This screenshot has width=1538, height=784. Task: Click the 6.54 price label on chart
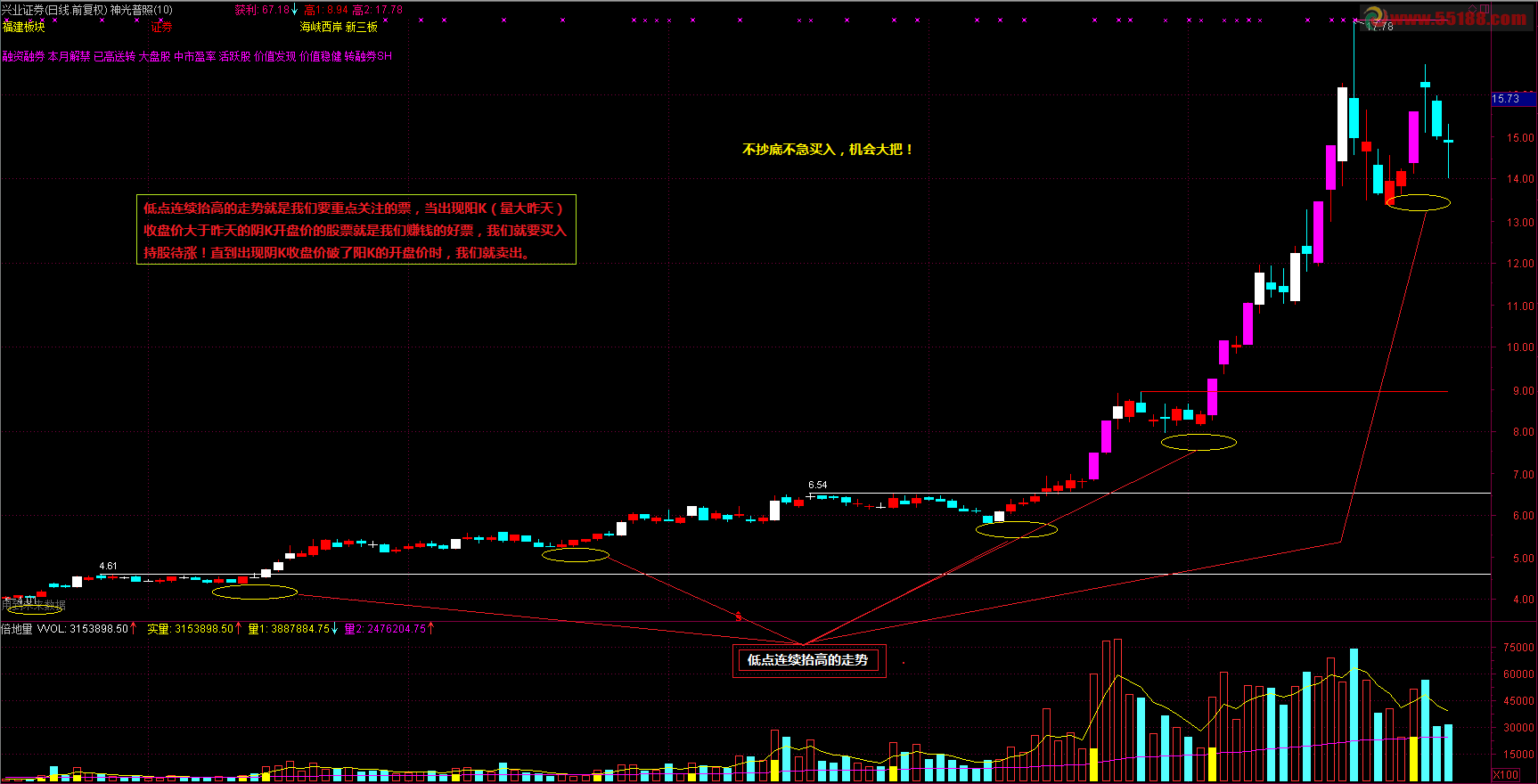(818, 486)
